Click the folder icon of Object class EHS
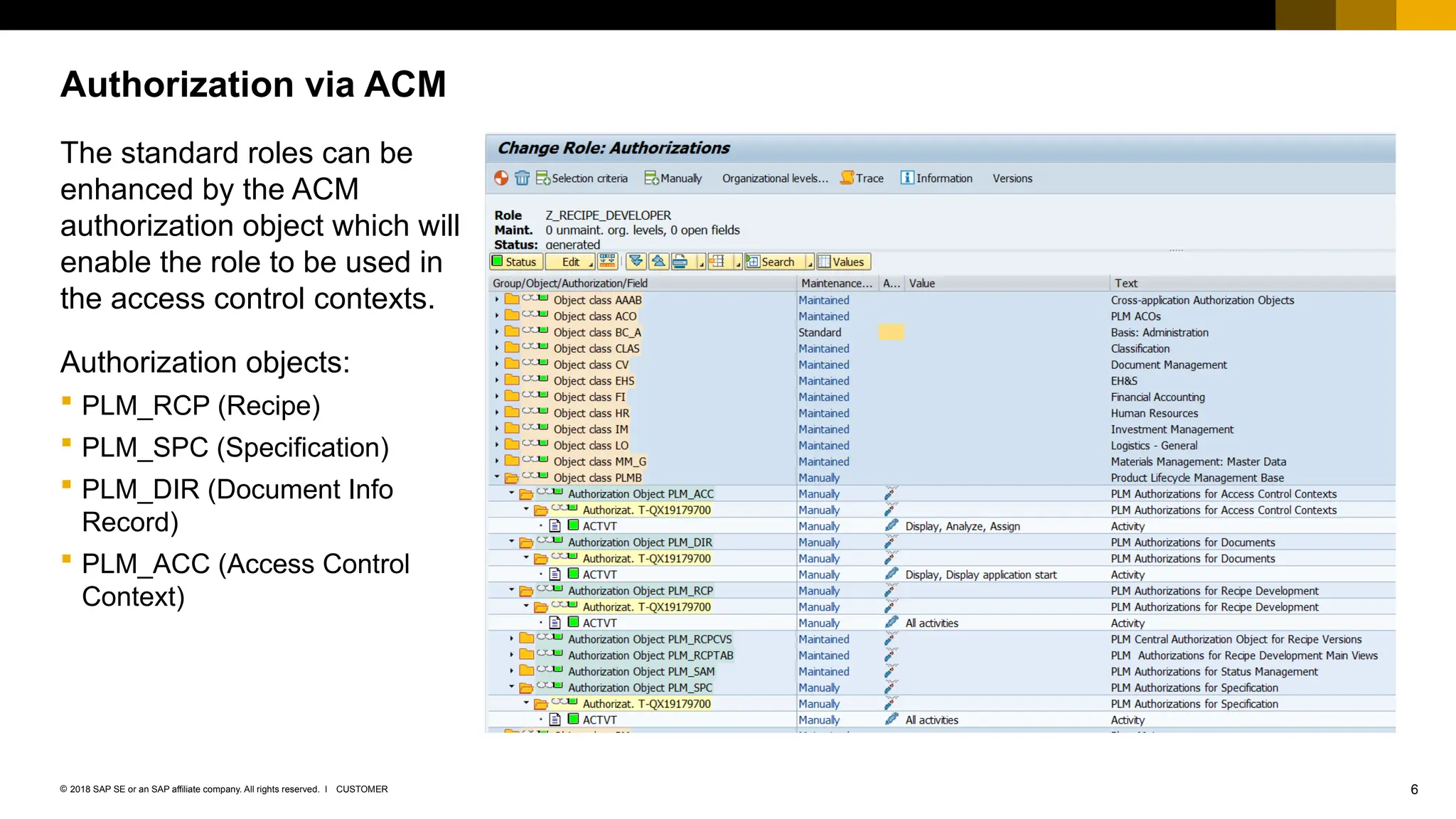The width and height of the screenshot is (1456, 819). pos(512,380)
